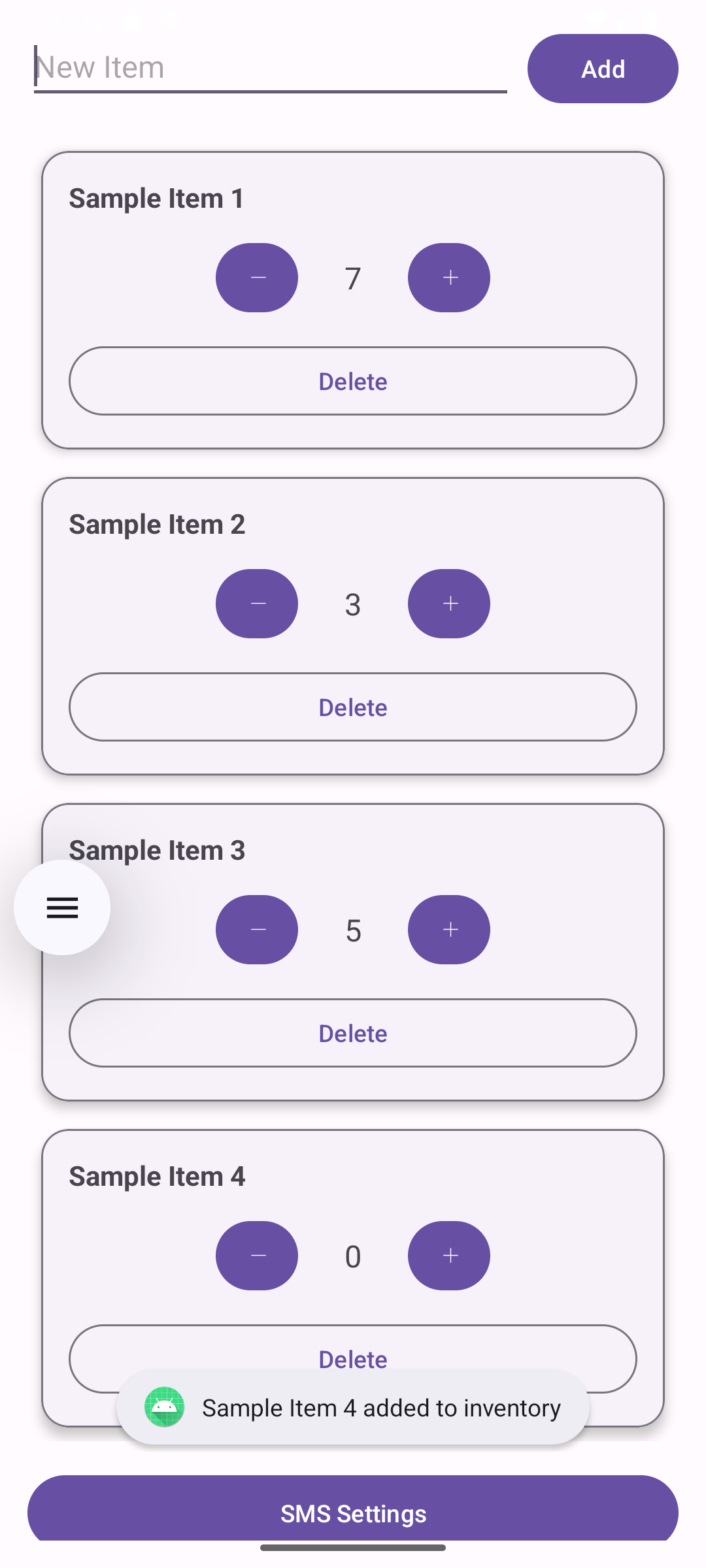This screenshot has height=1568, width=706.
Task: Delete Sample Item 2
Action: 353,707
